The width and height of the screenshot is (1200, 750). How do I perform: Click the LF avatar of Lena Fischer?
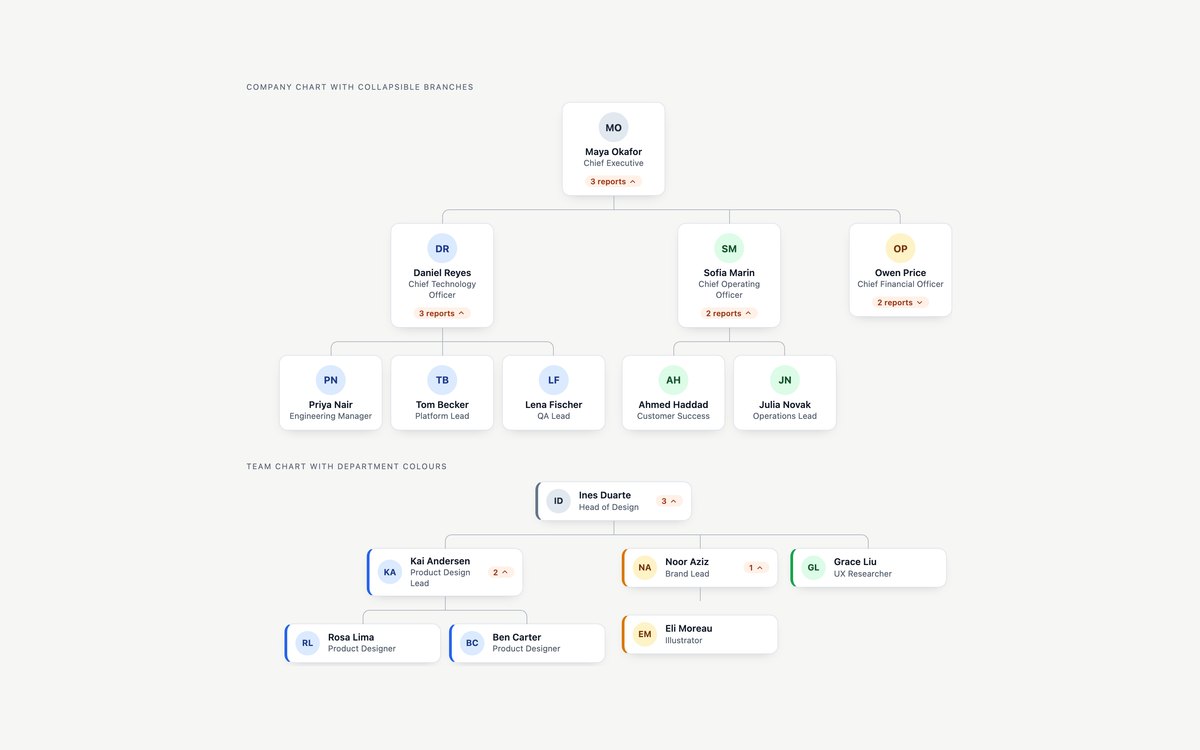coord(554,380)
